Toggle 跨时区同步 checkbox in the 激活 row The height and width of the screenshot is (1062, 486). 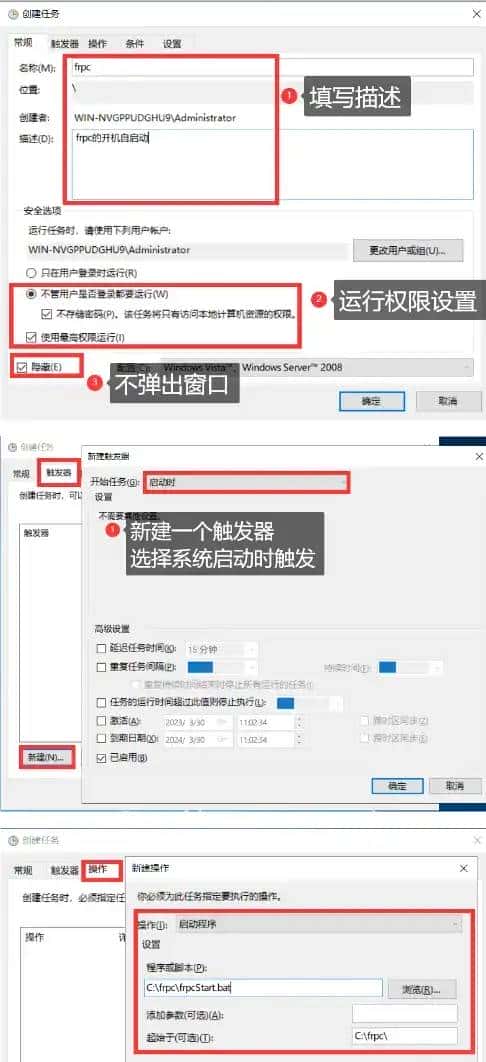366,720
